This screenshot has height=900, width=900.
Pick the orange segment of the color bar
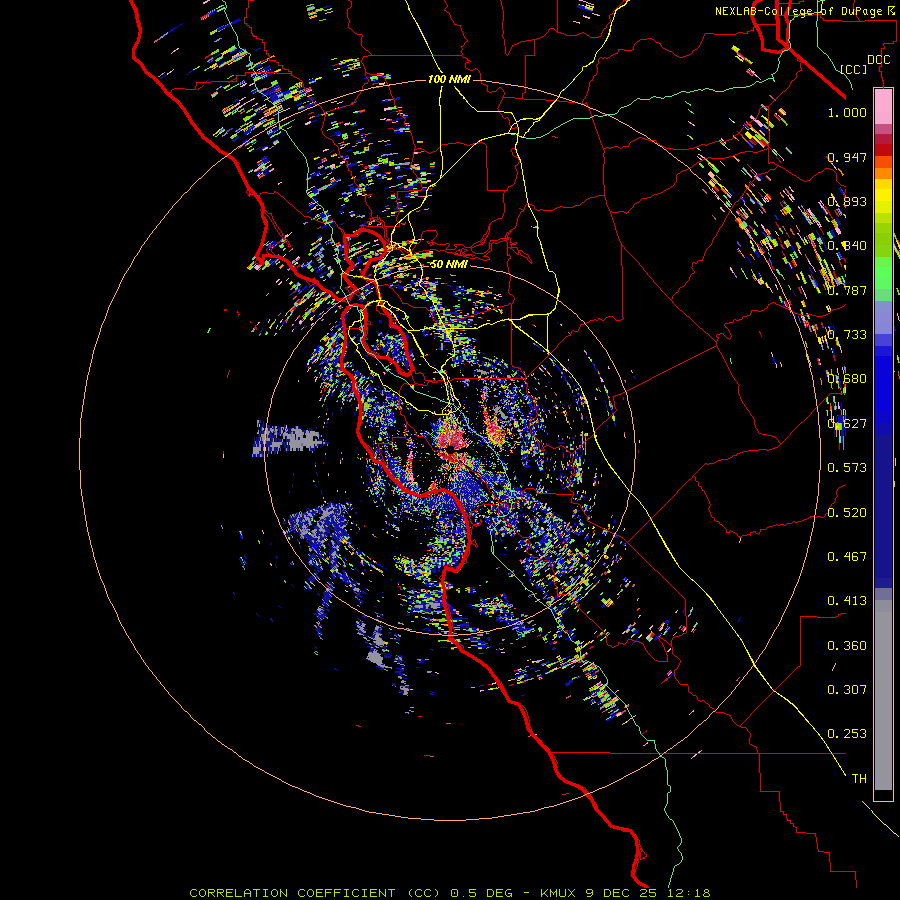883,173
